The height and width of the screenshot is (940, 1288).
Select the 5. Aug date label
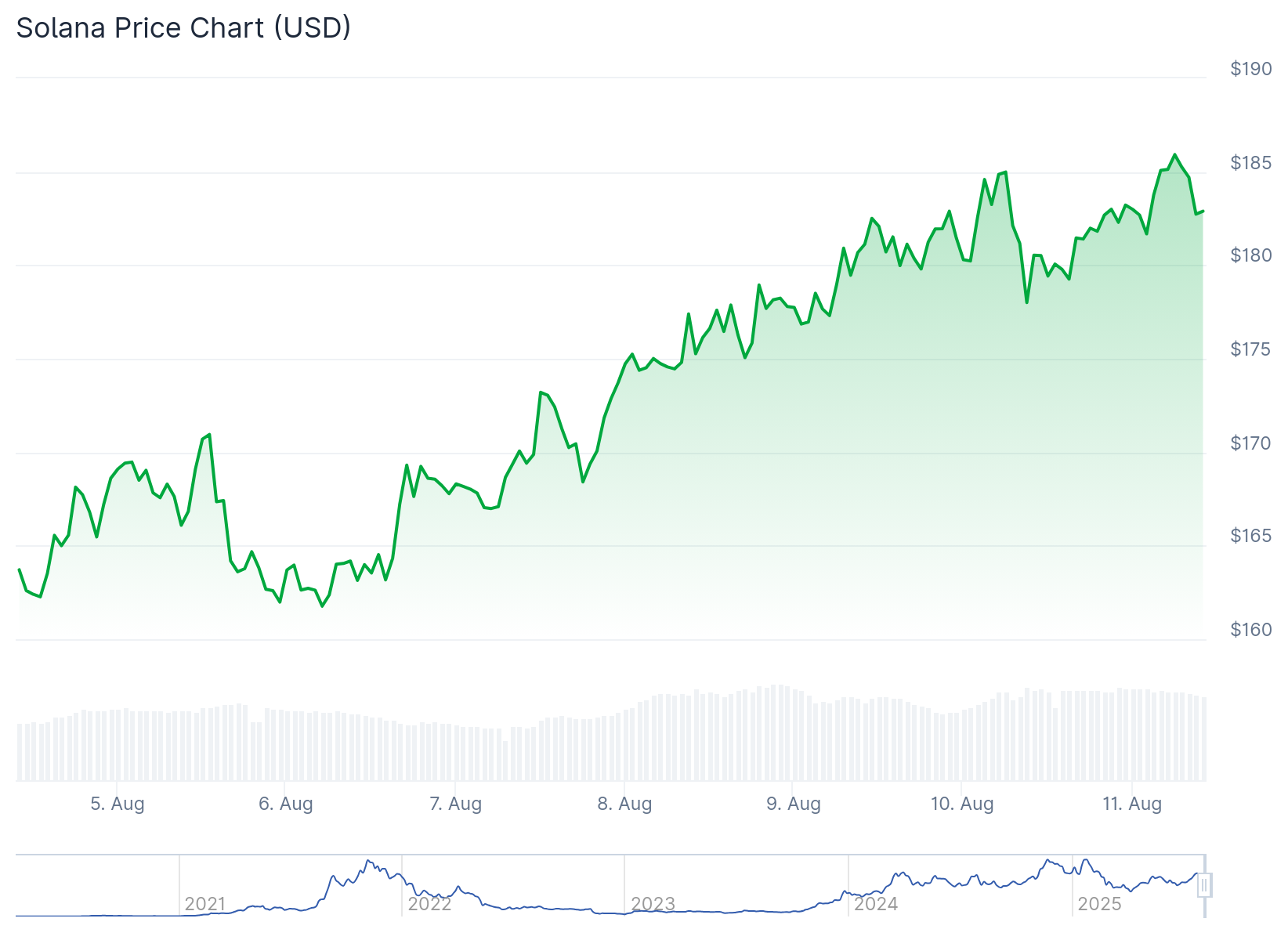point(118,804)
